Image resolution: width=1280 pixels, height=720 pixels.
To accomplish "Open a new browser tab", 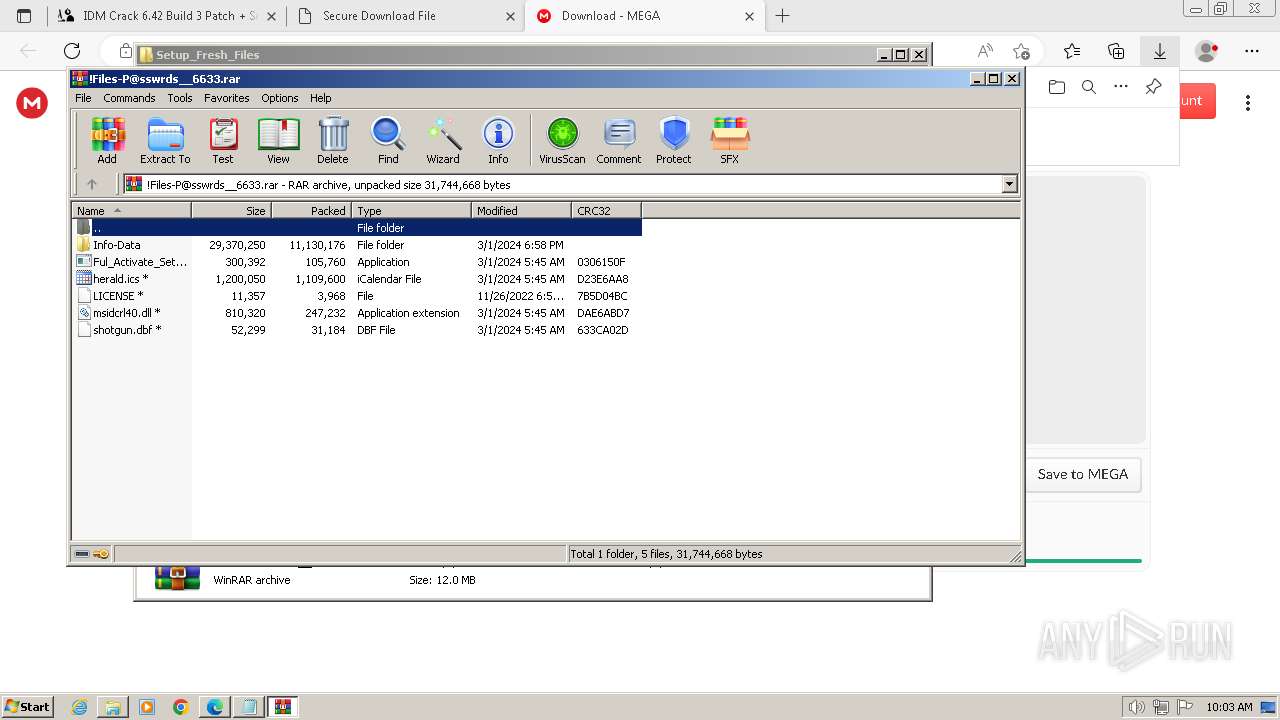I will click(x=782, y=16).
